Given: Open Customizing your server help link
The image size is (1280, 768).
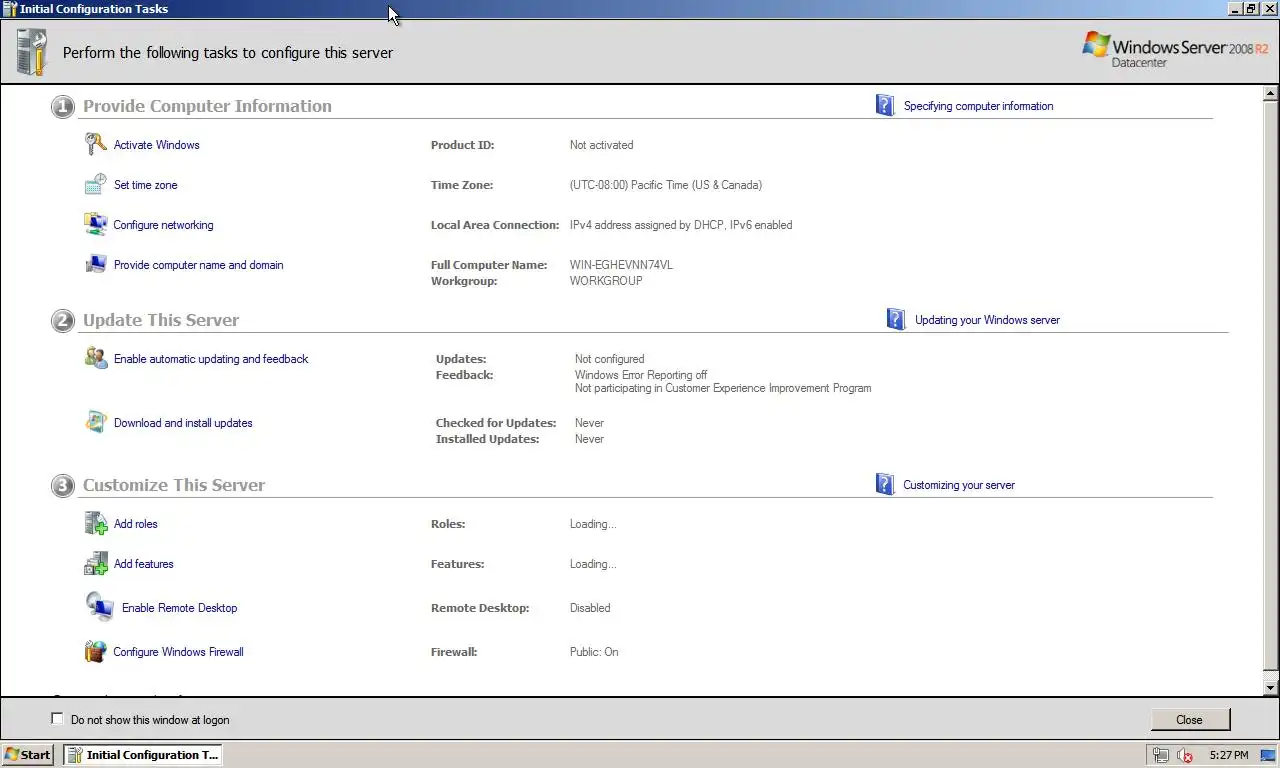Looking at the screenshot, I should [x=959, y=485].
